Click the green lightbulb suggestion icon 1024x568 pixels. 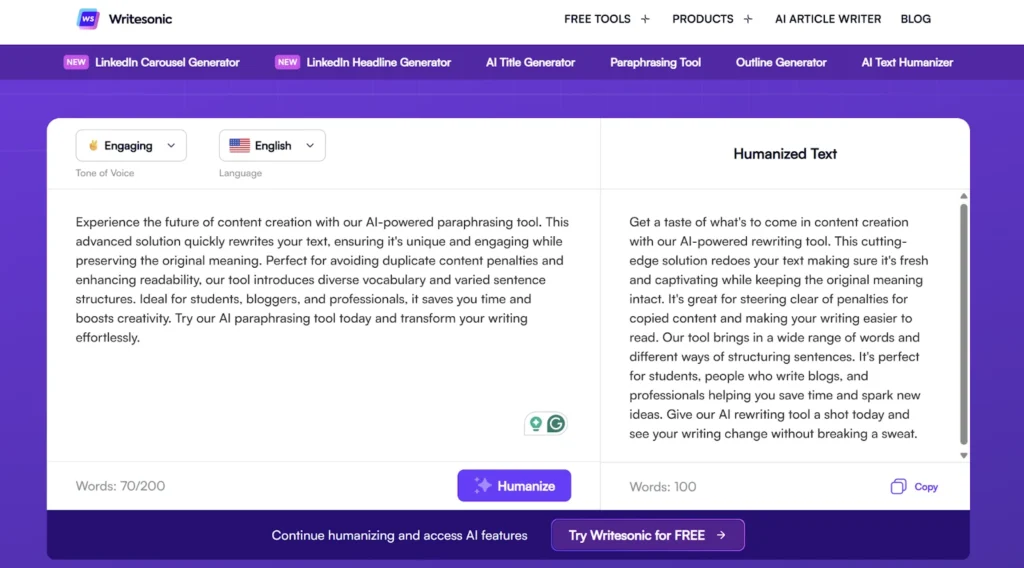click(536, 424)
